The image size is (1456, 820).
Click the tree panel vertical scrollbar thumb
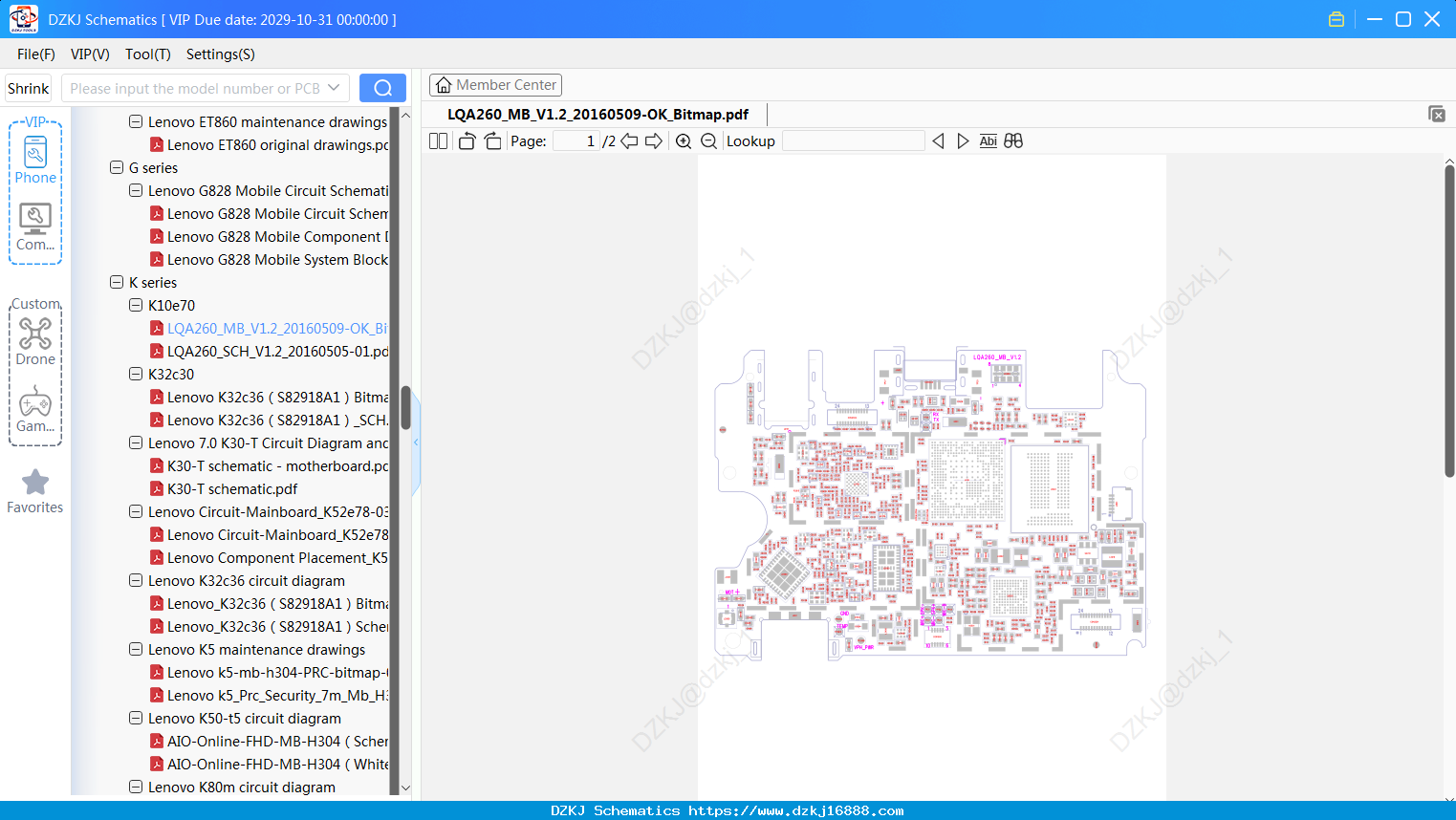tap(405, 408)
